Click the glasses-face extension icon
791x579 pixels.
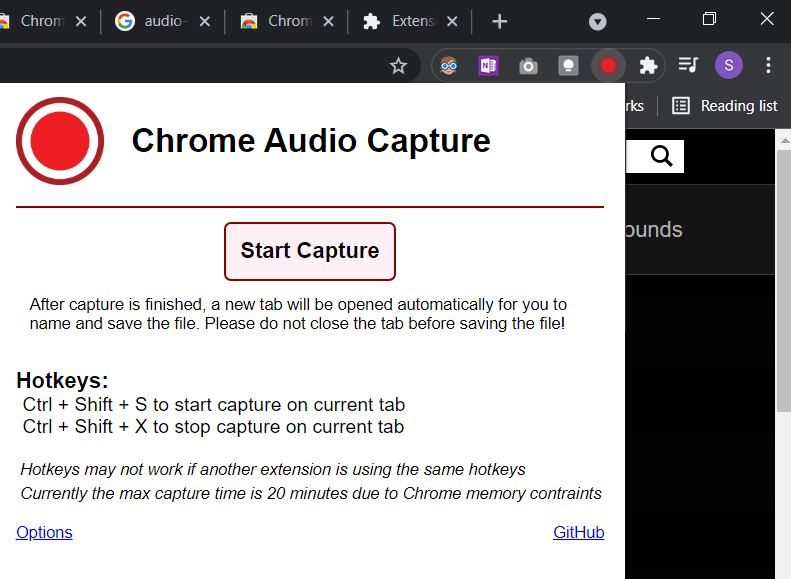pos(449,66)
